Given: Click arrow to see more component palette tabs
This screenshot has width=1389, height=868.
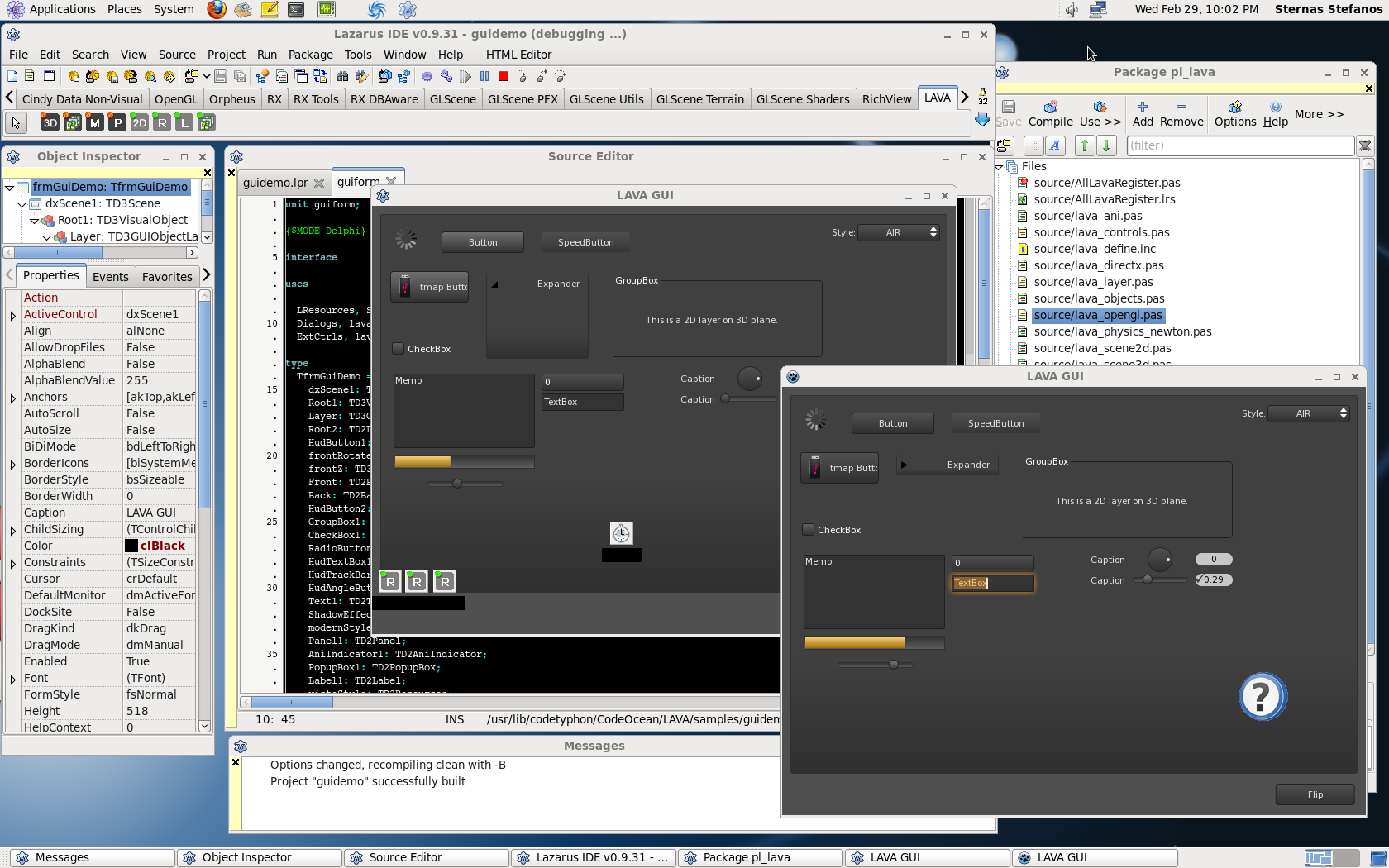Looking at the screenshot, I should [965, 98].
